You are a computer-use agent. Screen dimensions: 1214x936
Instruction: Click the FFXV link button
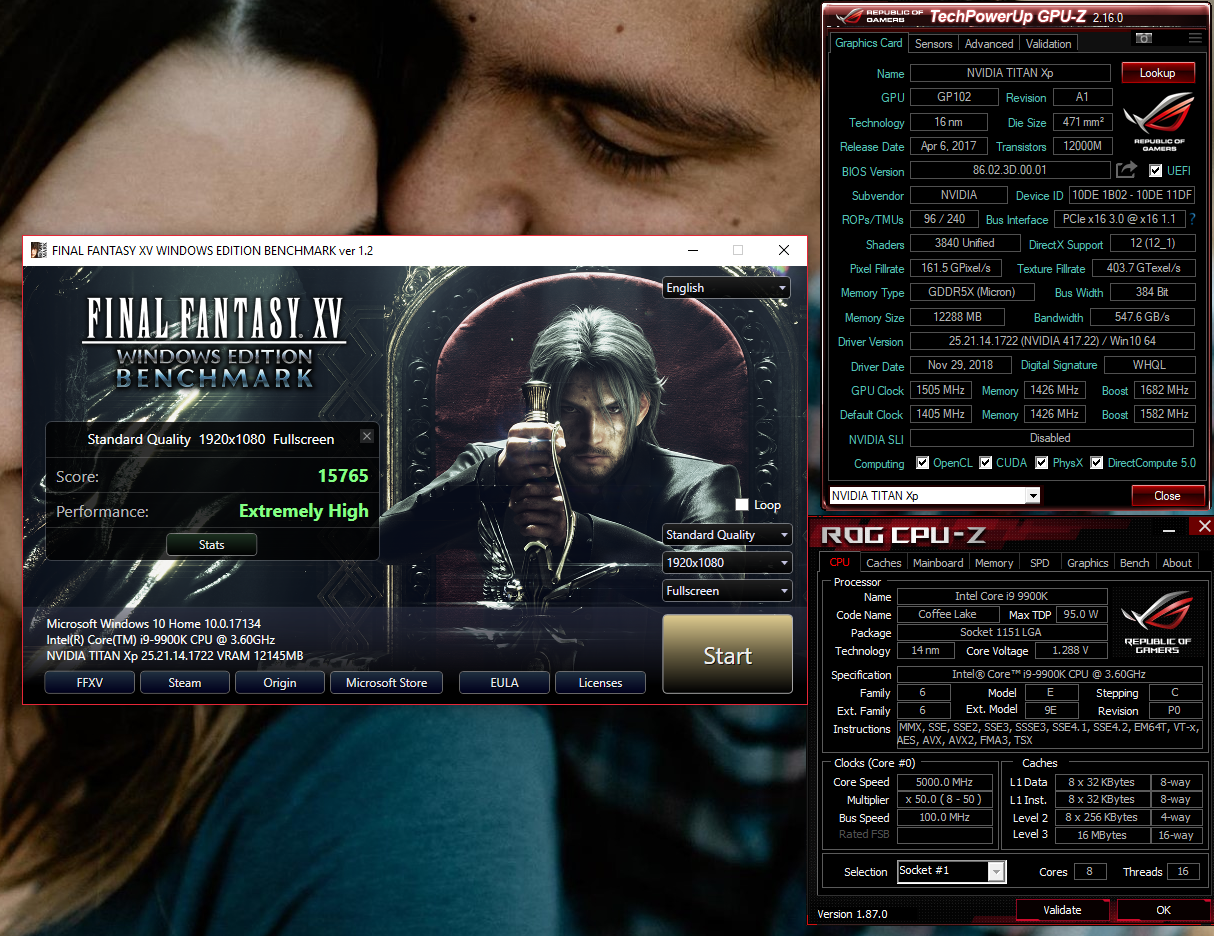[x=90, y=683]
